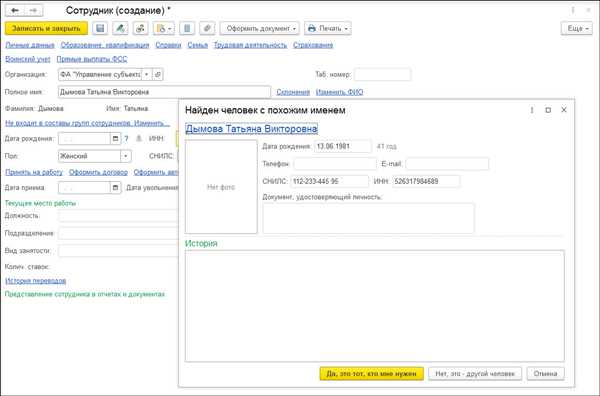Open the Печать print menu
The image size is (600, 396).
(328, 28)
